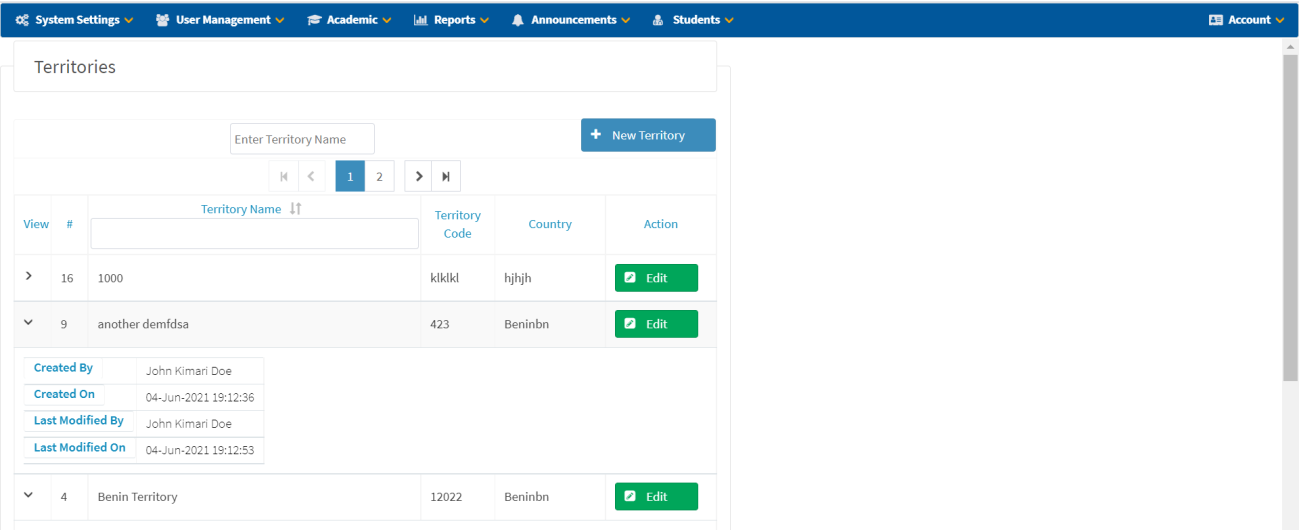
Task: Toggle details chevron for Benin Territory row
Action: (29, 495)
